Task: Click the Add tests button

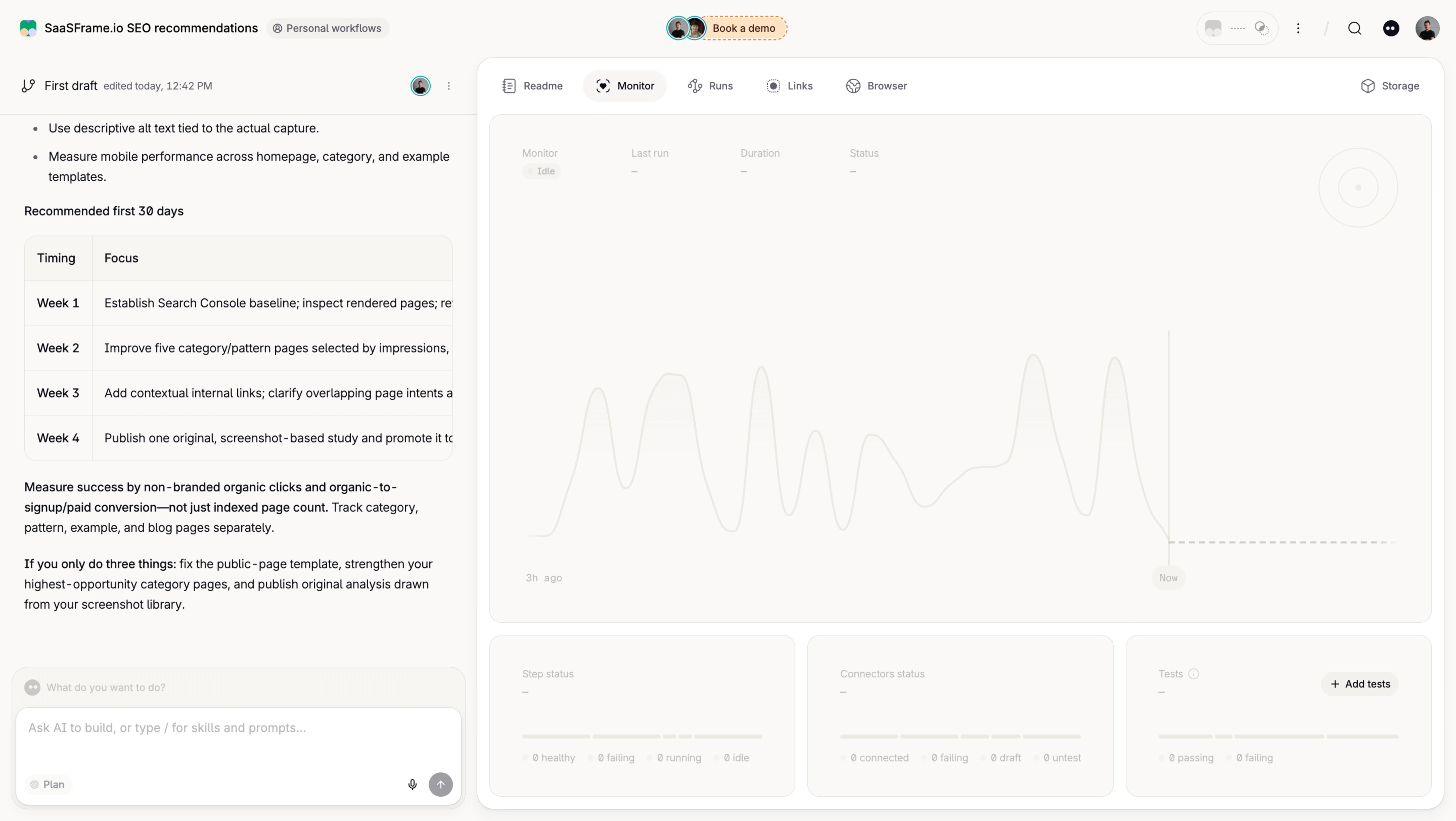Action: pyautogui.click(x=1360, y=684)
